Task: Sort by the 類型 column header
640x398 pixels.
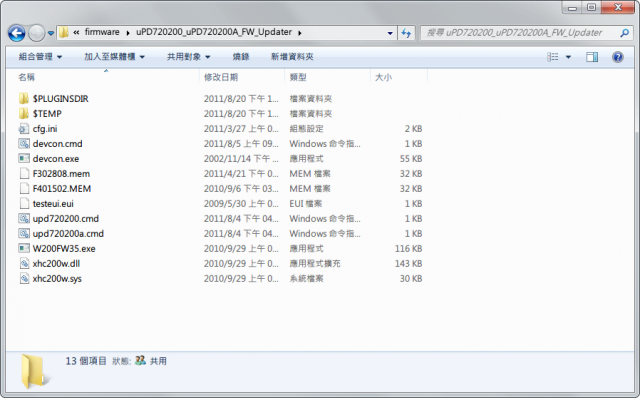Action: 298,77
